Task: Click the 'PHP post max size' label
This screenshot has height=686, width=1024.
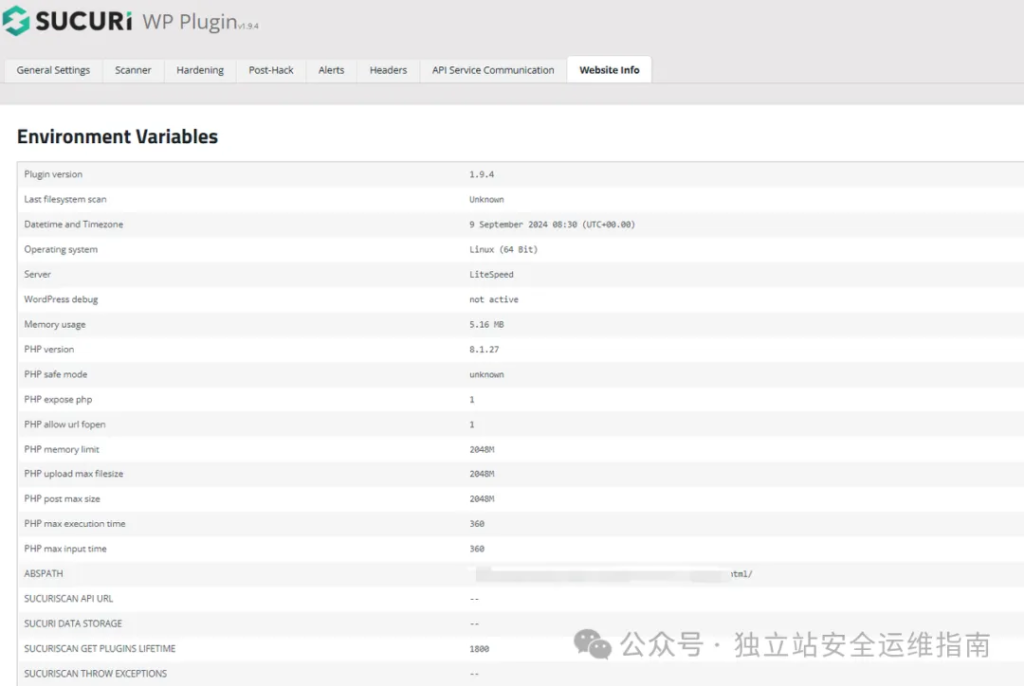Action: 62,498
